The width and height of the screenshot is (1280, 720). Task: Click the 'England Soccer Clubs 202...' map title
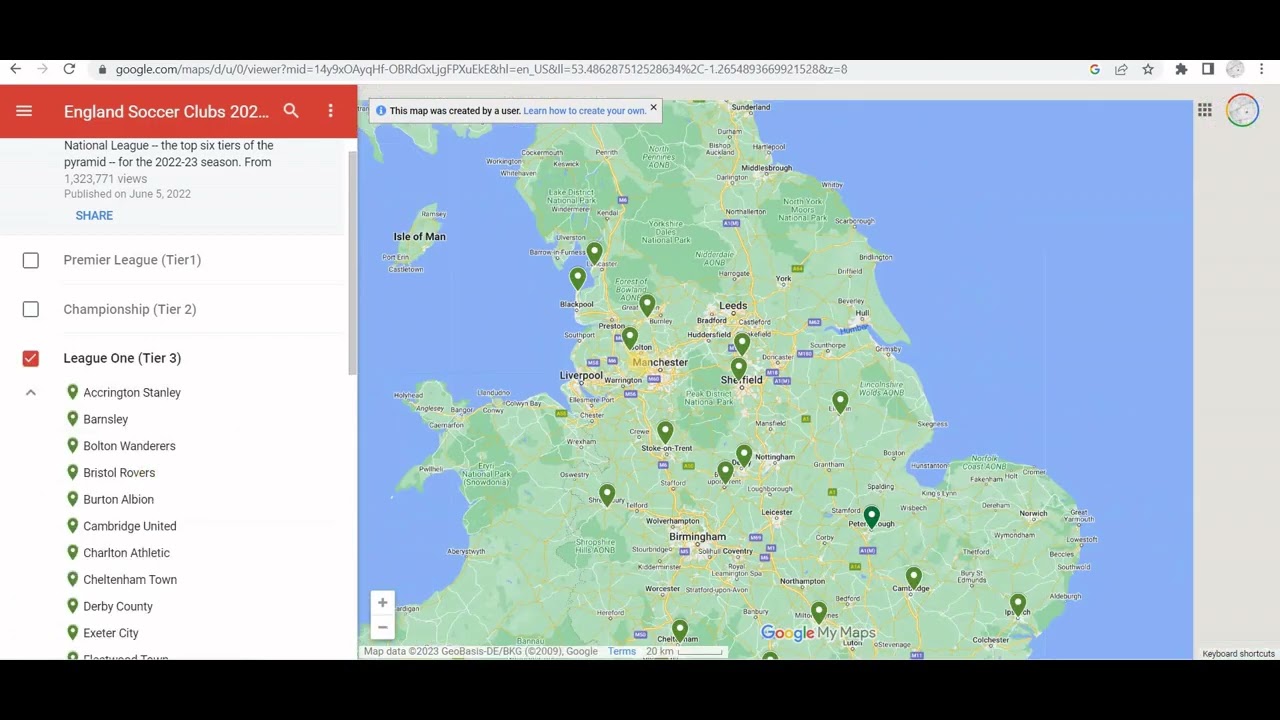166,112
